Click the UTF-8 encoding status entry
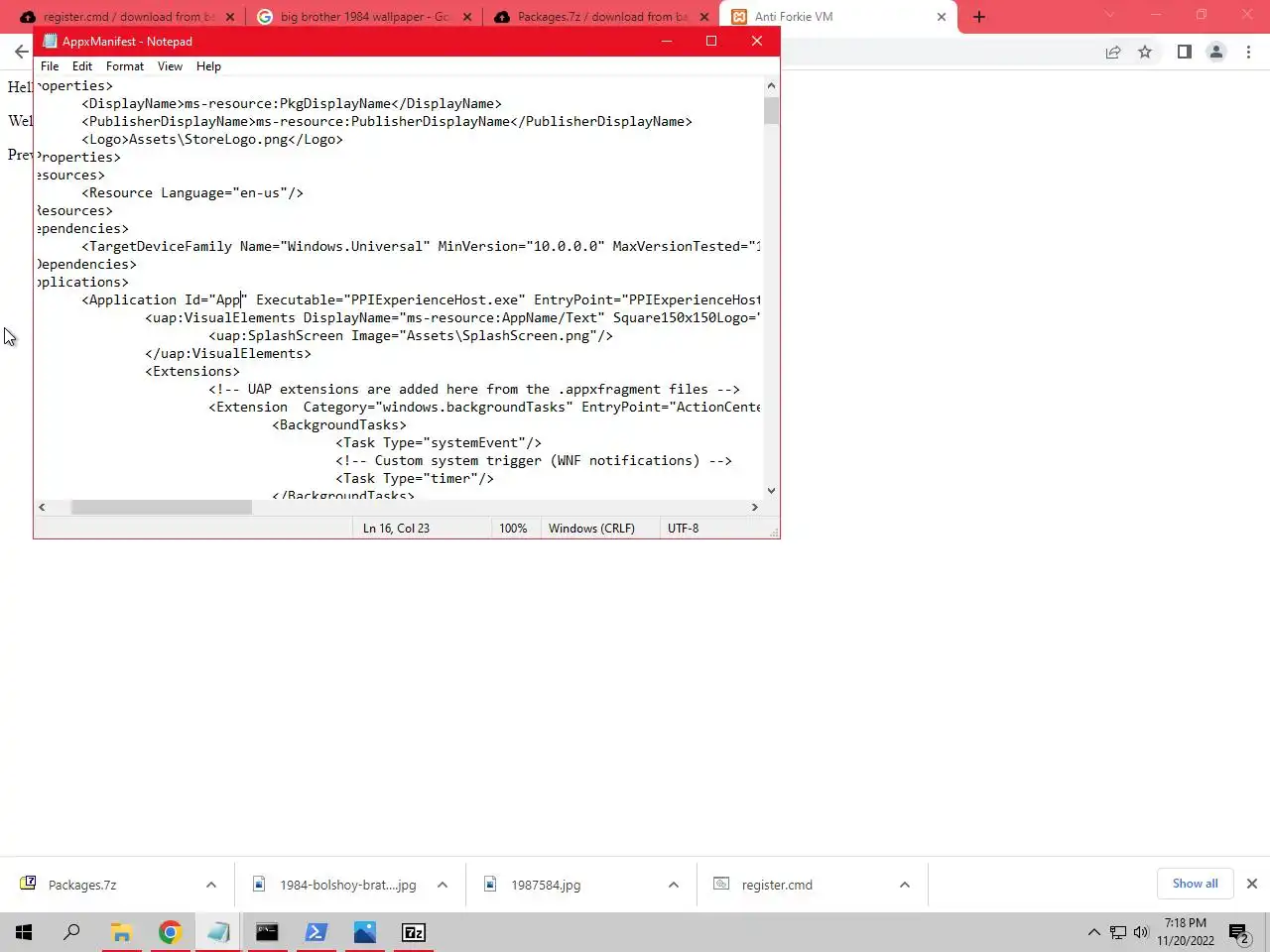Image resolution: width=1270 pixels, height=952 pixels. 683,529
